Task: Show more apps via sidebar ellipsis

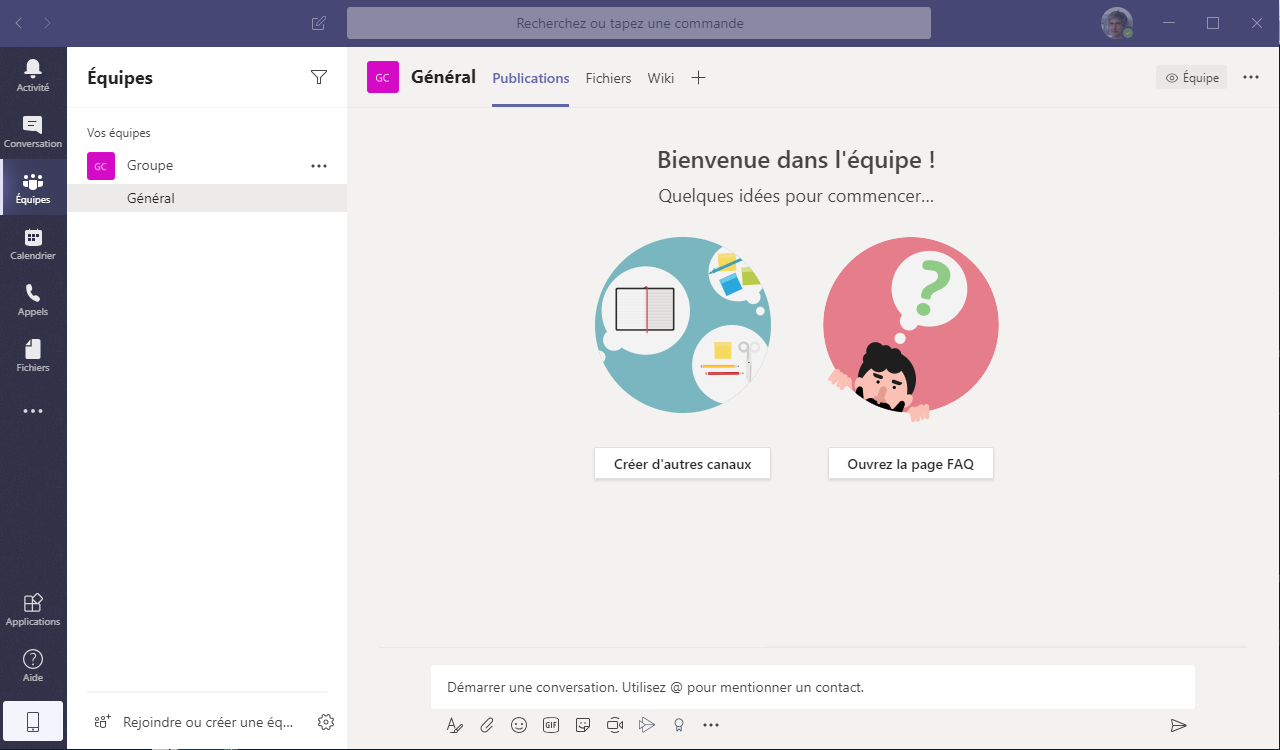Action: [x=33, y=411]
